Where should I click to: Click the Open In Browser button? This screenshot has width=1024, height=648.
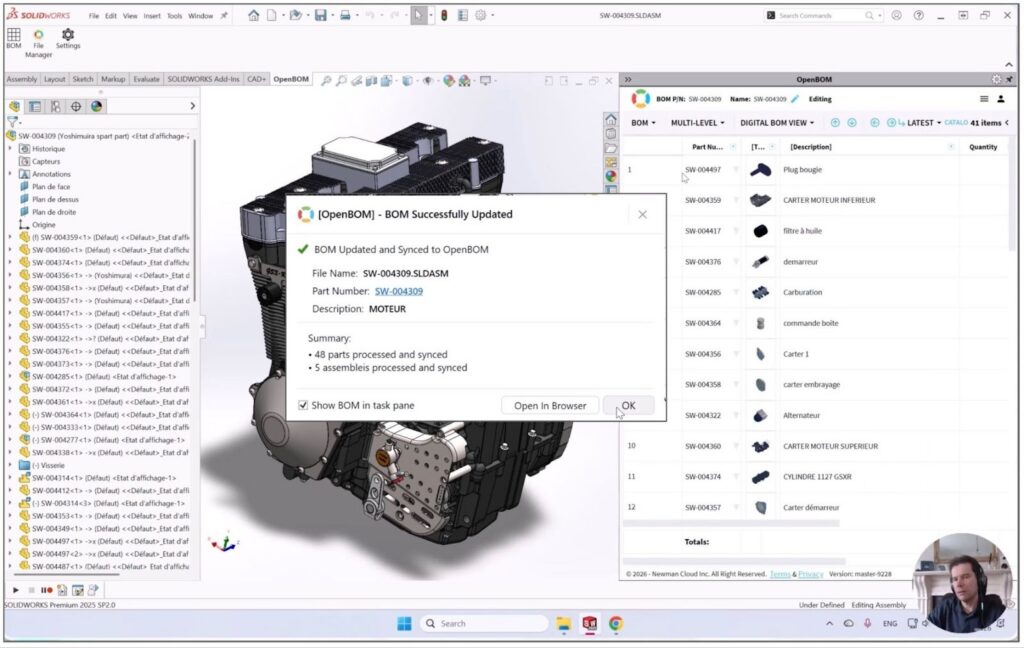point(550,405)
